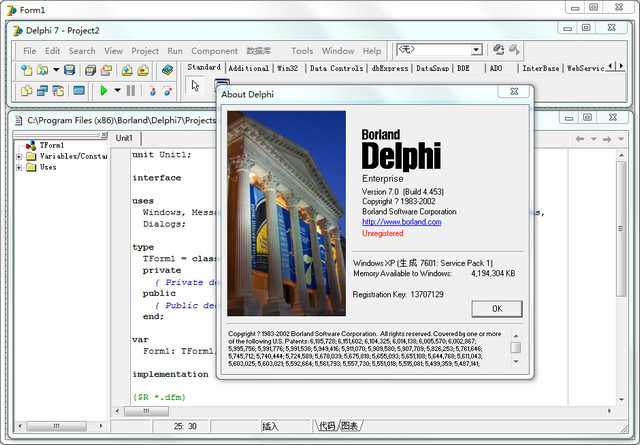Open the desktop layout combo box
Viewport: 640px width, 445px height.
pyautogui.click(x=439, y=50)
